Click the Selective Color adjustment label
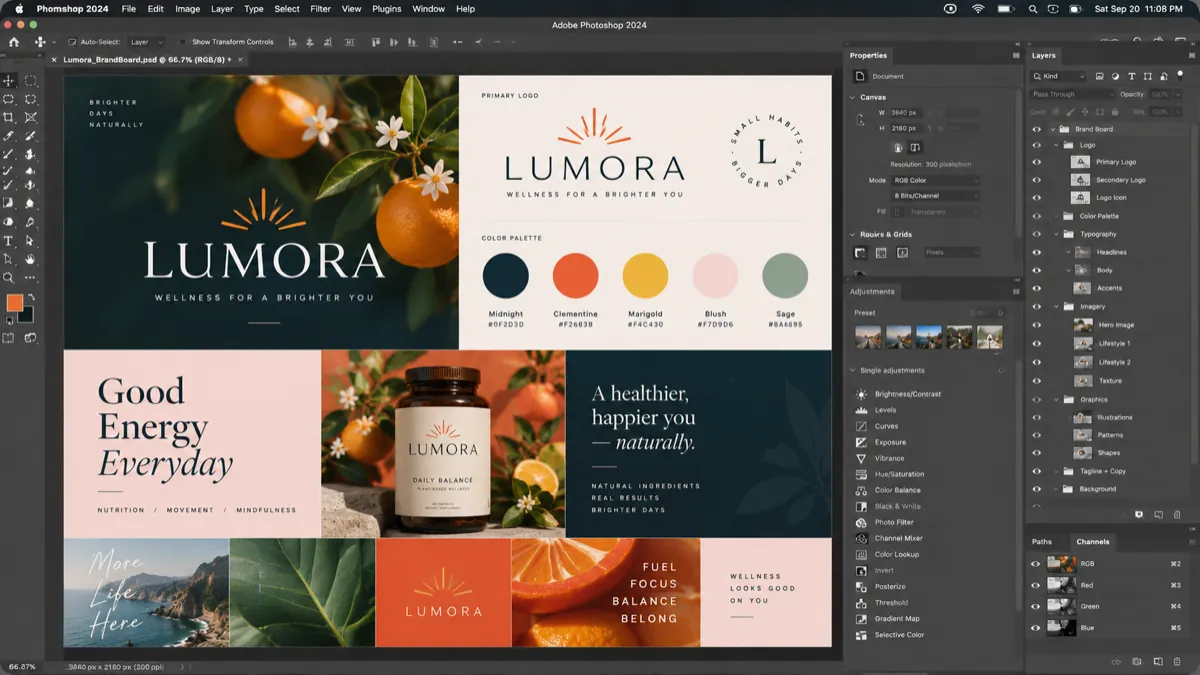This screenshot has width=1200, height=675. pos(899,635)
